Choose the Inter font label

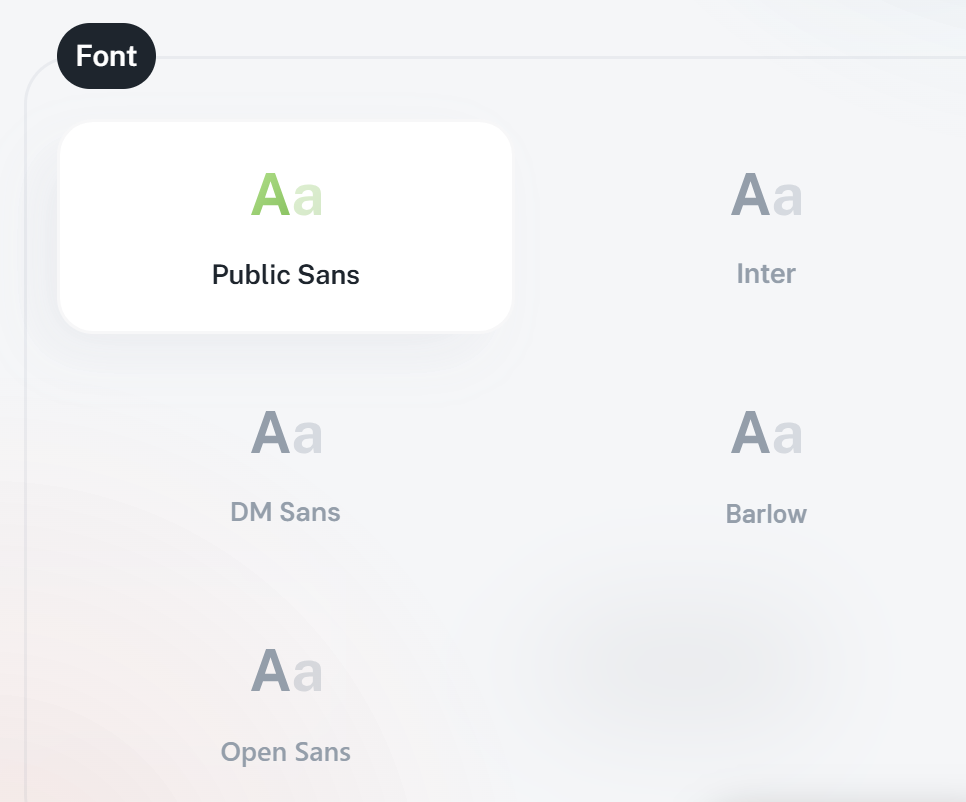click(766, 274)
